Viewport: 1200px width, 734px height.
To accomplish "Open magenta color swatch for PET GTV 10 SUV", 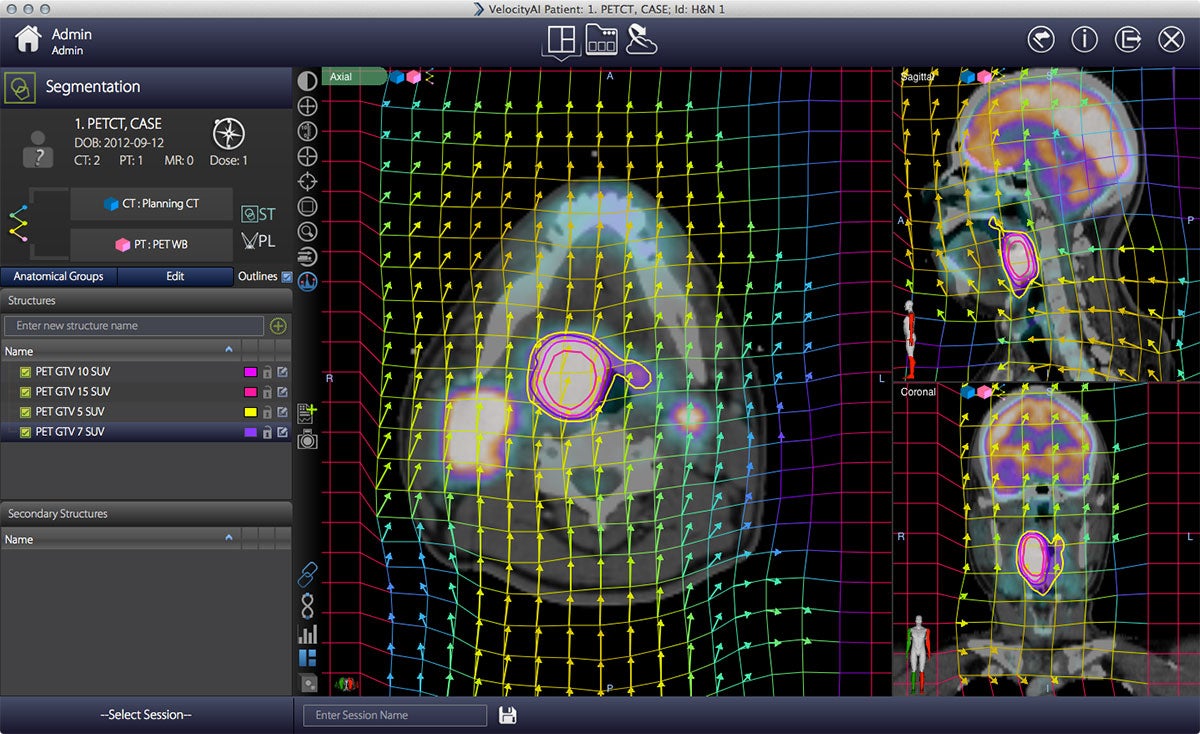I will [251, 372].
